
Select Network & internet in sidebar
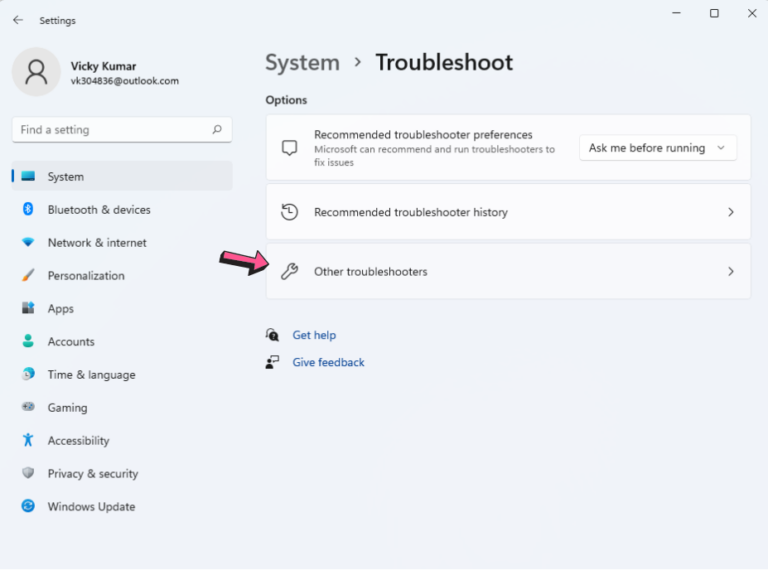coord(97,242)
